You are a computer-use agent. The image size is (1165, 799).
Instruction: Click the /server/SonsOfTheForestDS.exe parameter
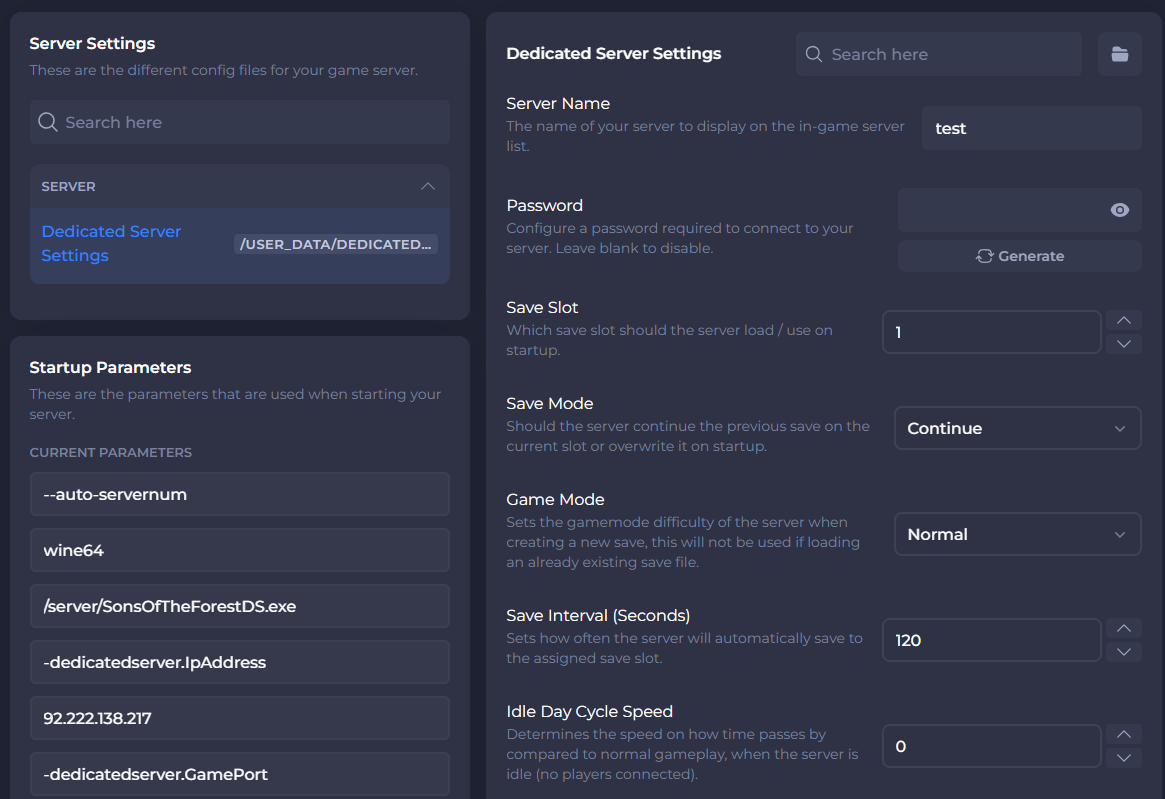coord(239,606)
